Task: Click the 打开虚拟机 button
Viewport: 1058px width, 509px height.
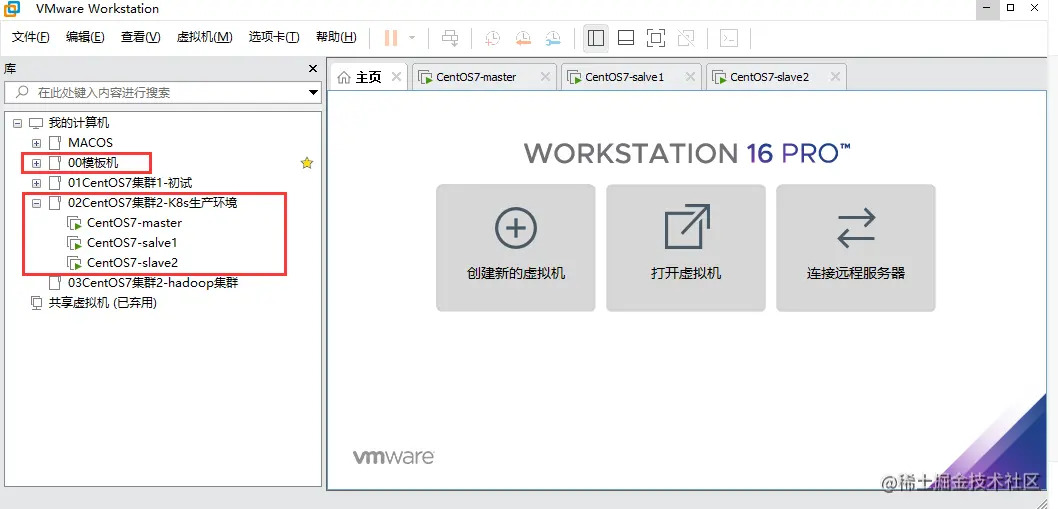Action: pos(686,248)
